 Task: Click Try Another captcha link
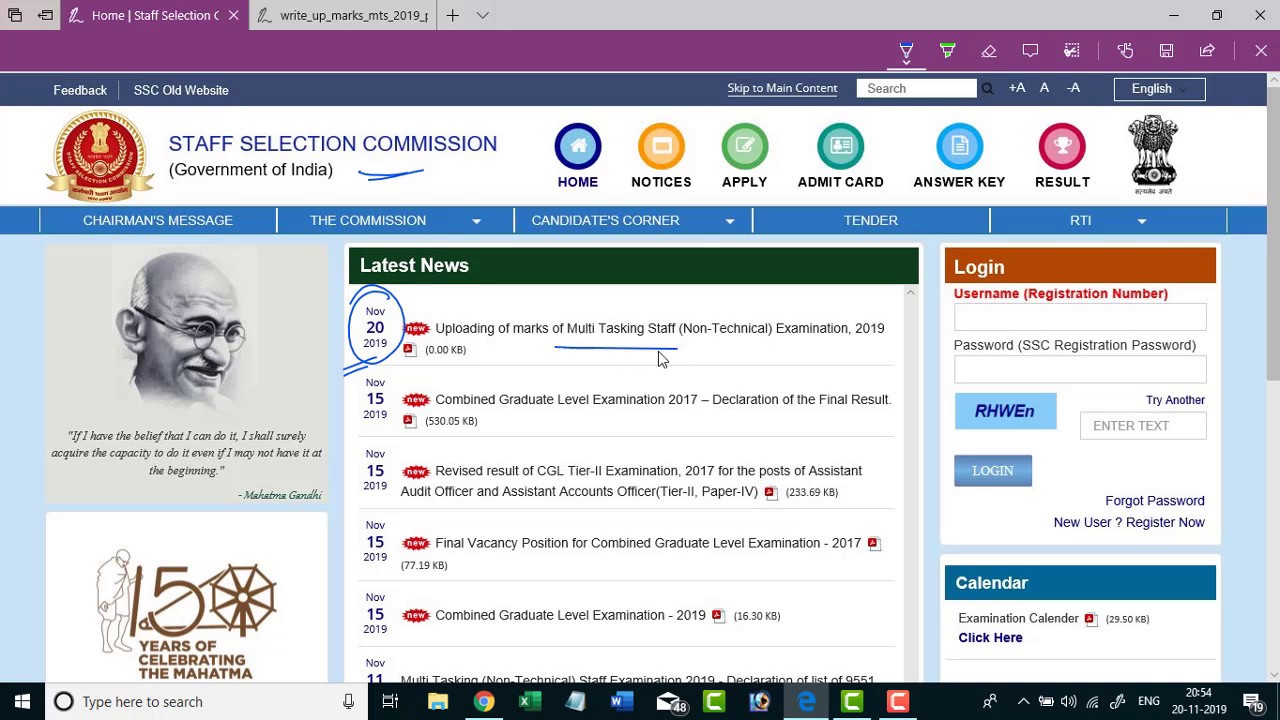(1175, 400)
